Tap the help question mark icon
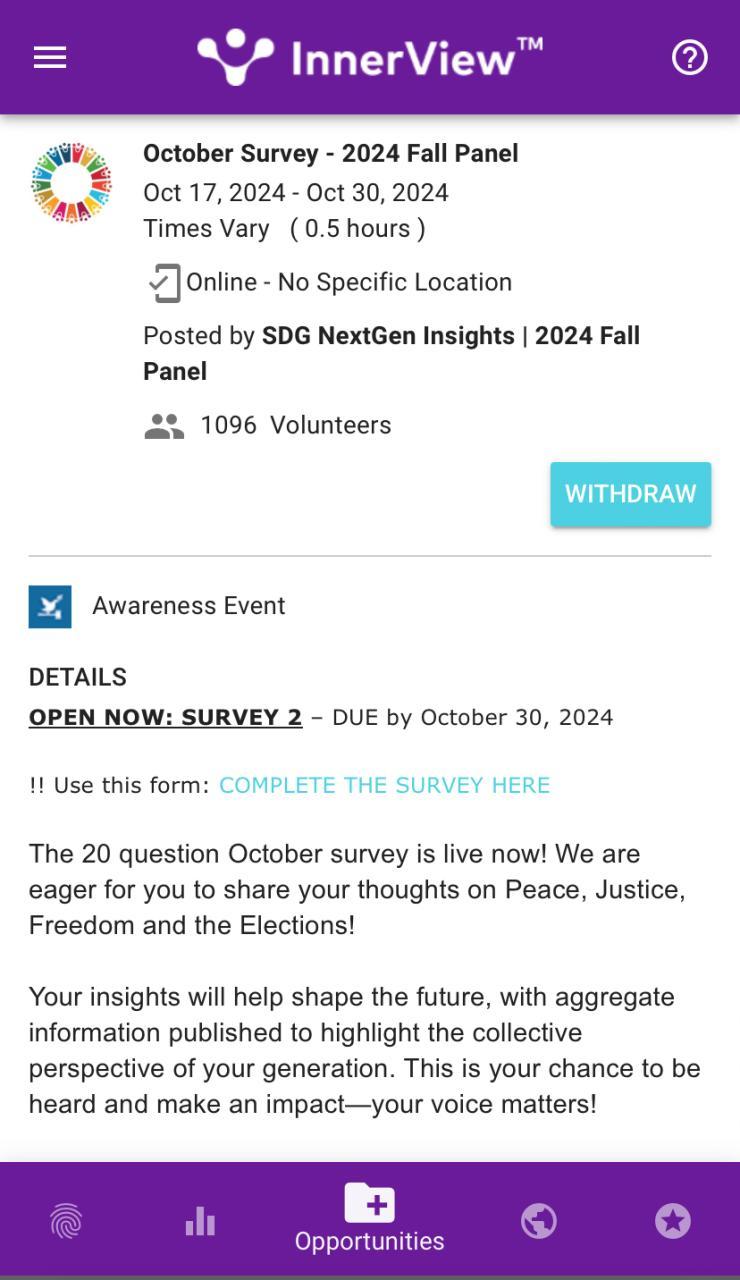The height and width of the screenshot is (1280, 740). [x=689, y=58]
